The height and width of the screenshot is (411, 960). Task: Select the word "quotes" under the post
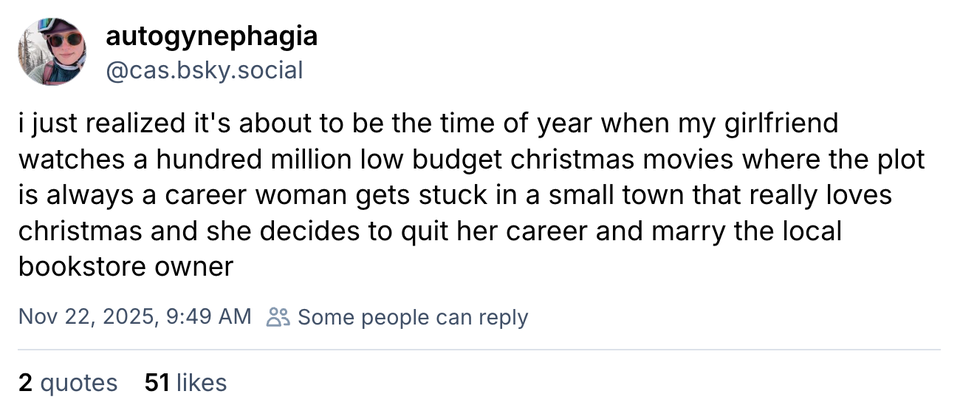click(79, 382)
